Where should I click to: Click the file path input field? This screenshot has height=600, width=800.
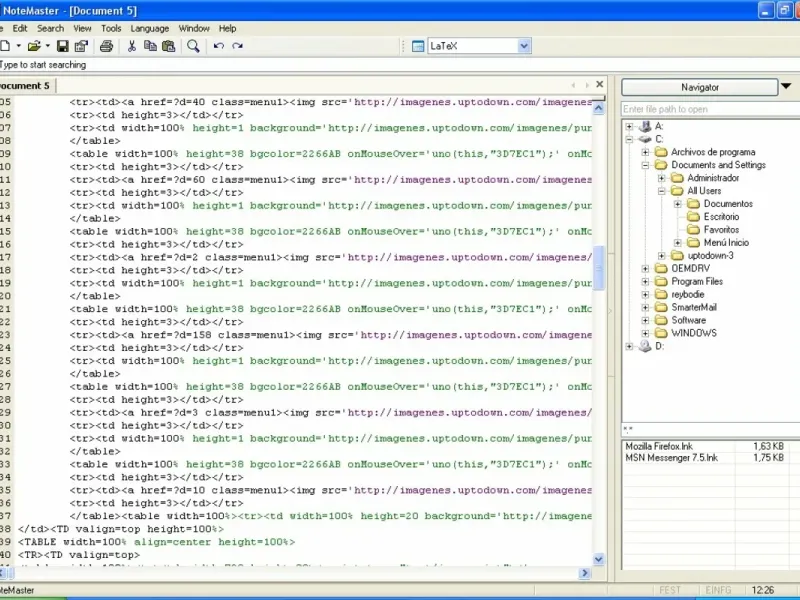coord(706,109)
